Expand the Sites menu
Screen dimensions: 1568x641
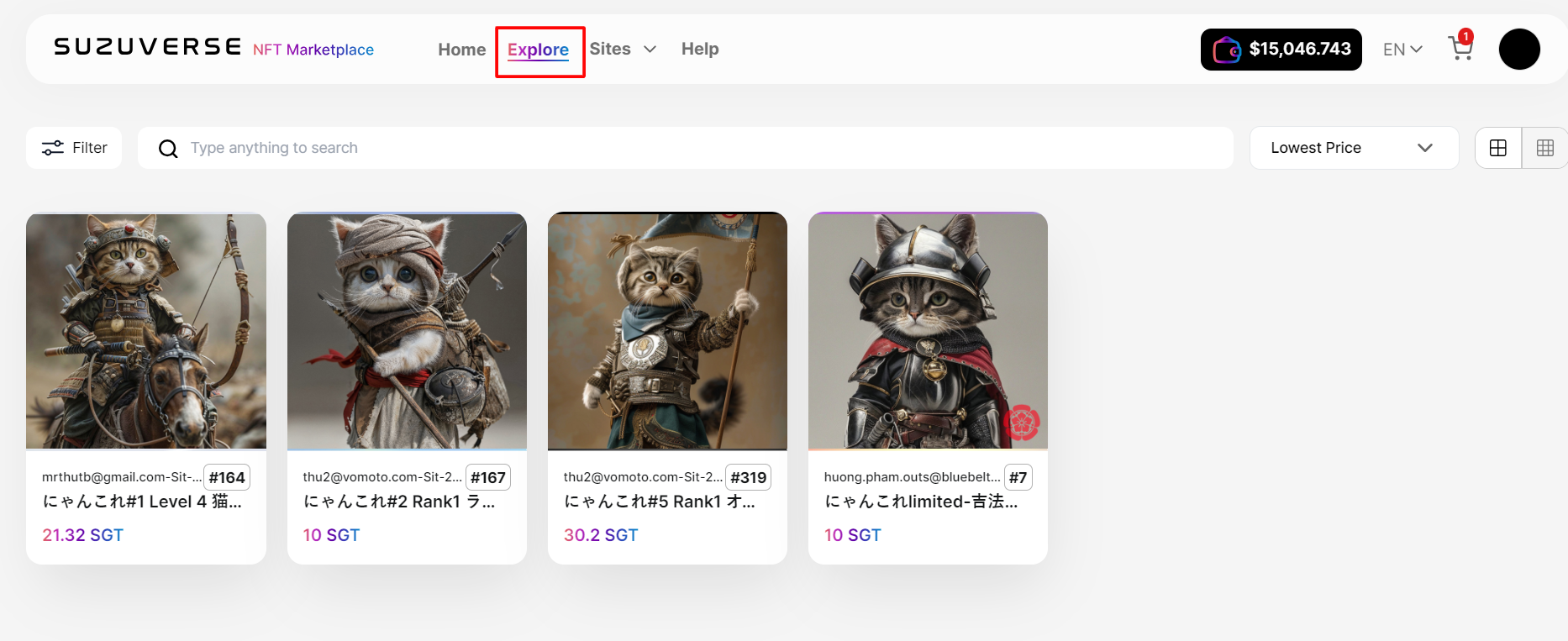coord(622,49)
